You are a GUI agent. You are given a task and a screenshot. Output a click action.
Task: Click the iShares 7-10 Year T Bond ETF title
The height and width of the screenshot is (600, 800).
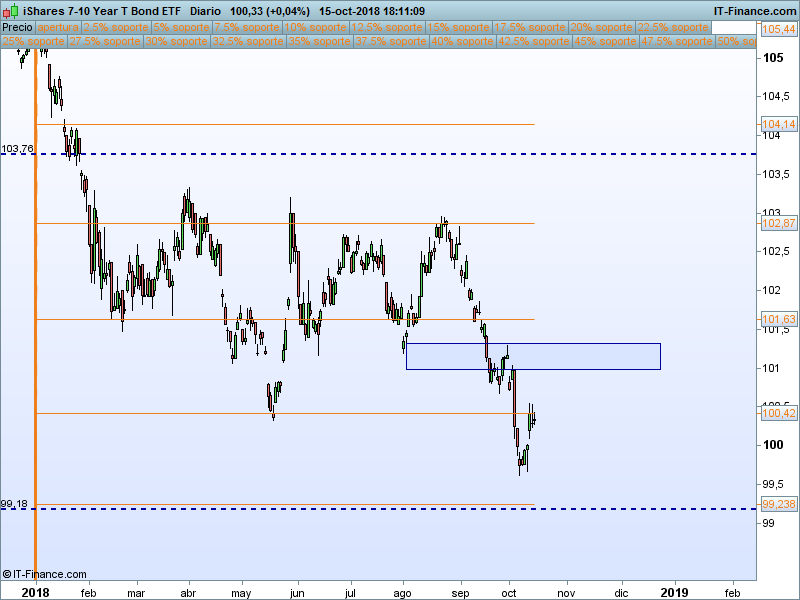pyautogui.click(x=102, y=11)
